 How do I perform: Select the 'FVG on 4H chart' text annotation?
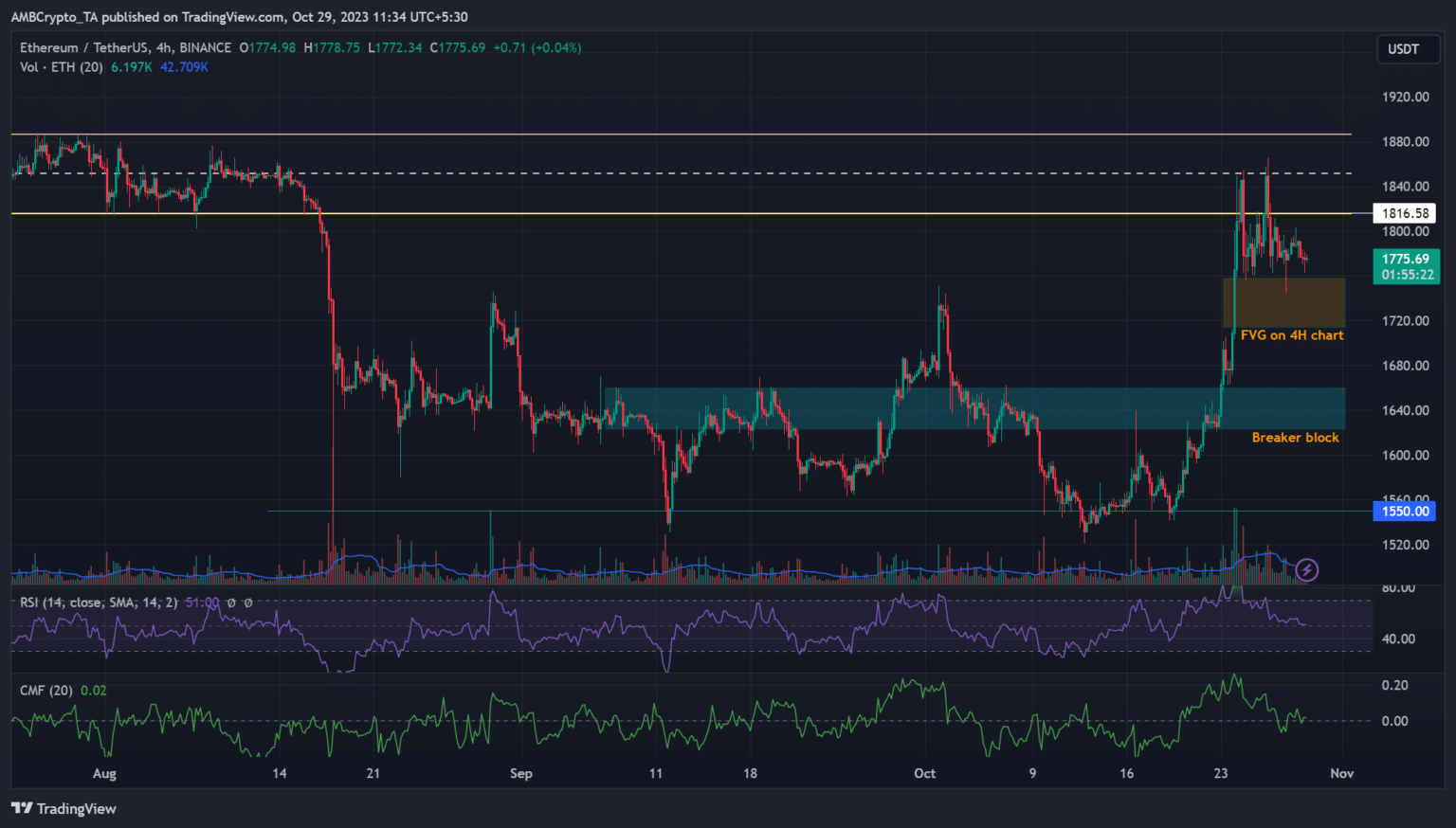point(1291,335)
